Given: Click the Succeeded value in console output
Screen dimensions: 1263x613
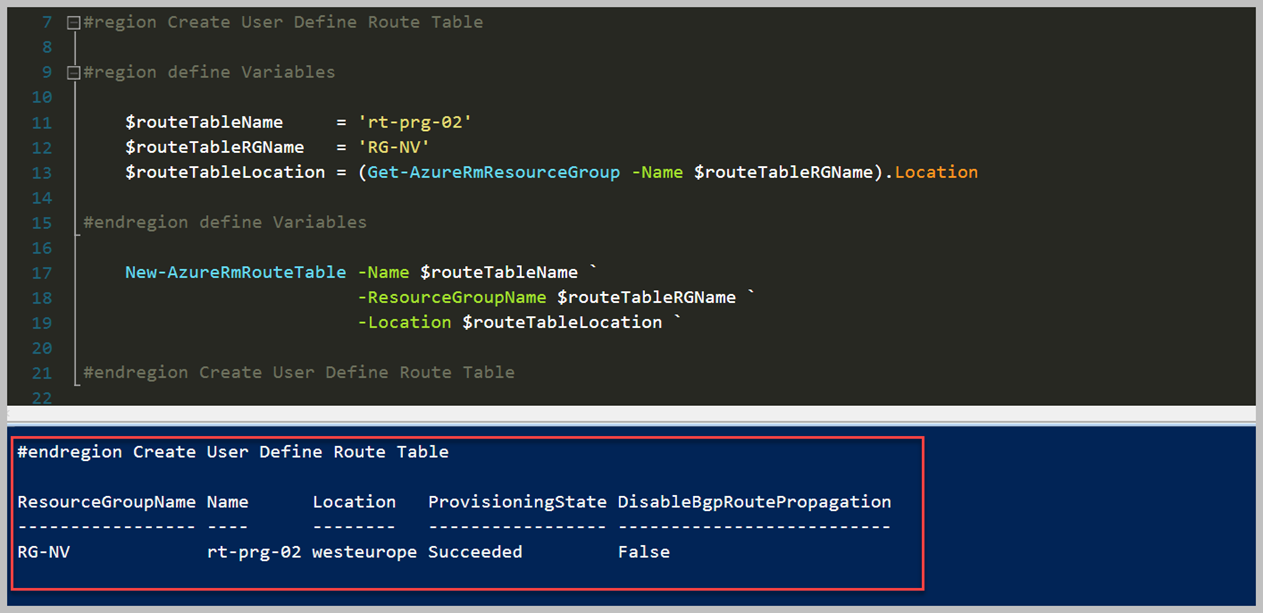Looking at the screenshot, I should pyautogui.click(x=474, y=552).
